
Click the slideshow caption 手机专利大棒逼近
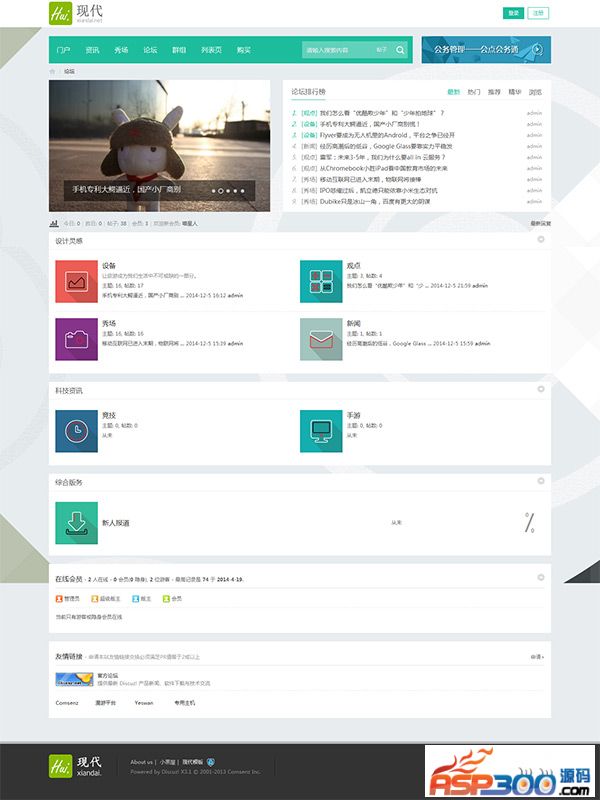pos(126,189)
